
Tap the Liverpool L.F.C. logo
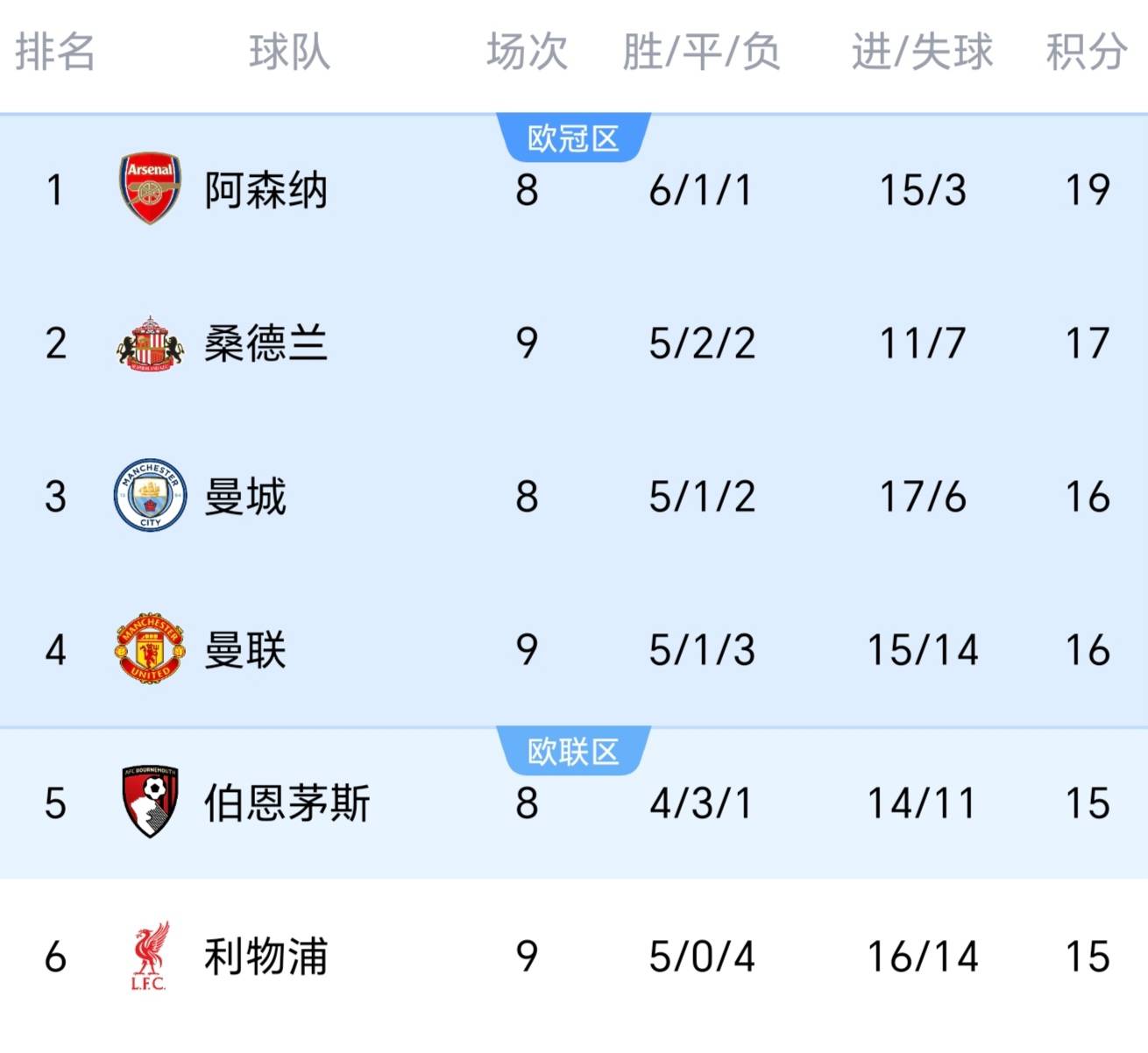coord(150,956)
